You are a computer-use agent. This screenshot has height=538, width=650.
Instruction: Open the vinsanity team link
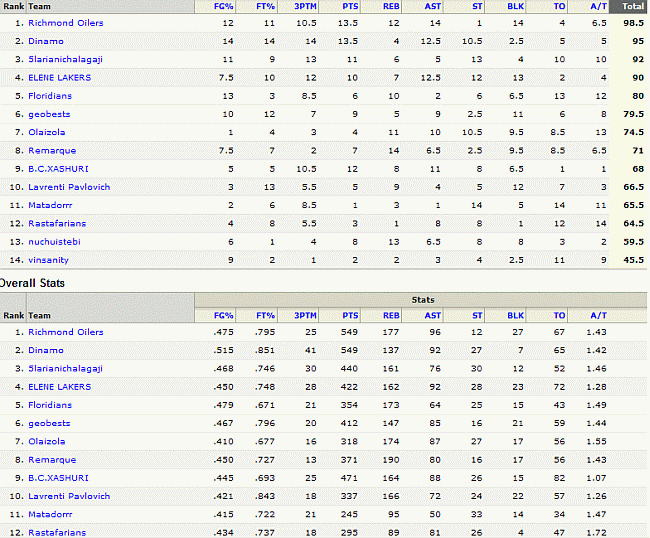[x=48, y=260]
